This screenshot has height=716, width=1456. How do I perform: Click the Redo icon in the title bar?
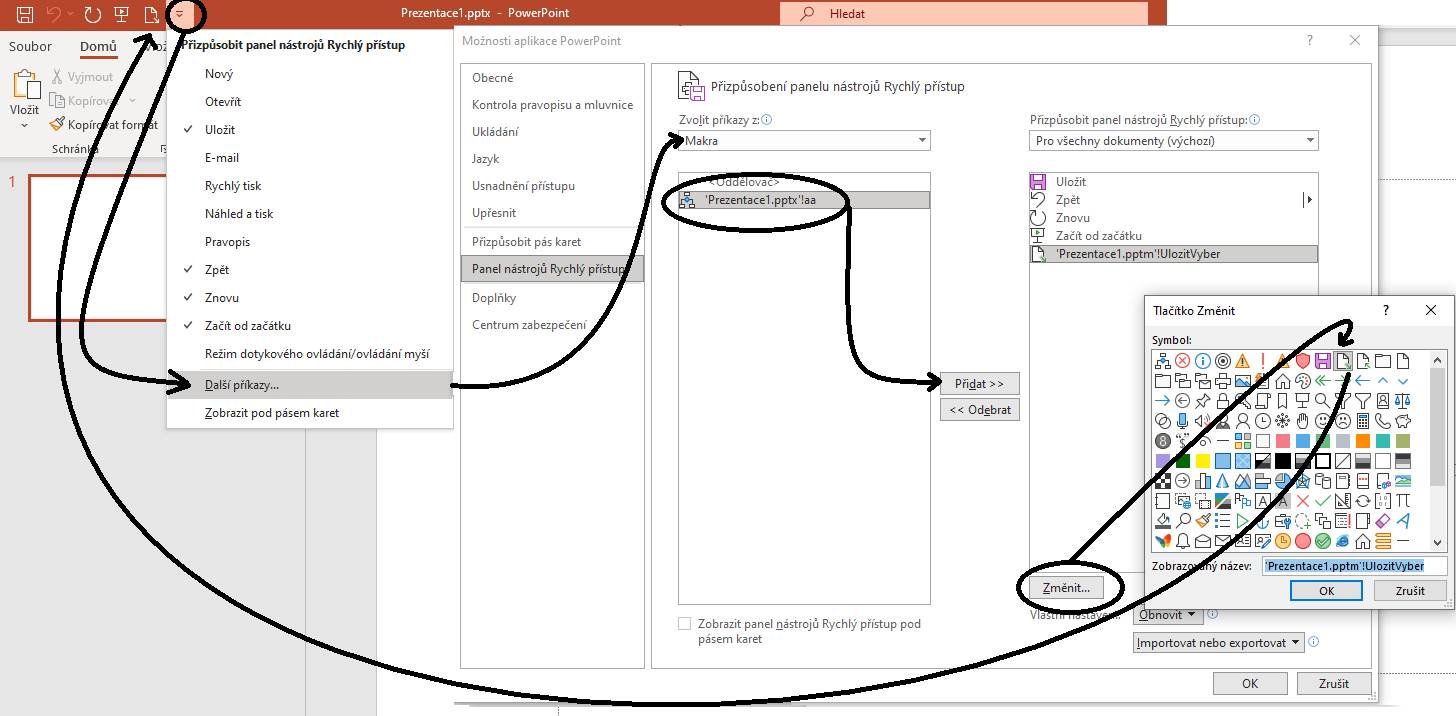point(93,14)
